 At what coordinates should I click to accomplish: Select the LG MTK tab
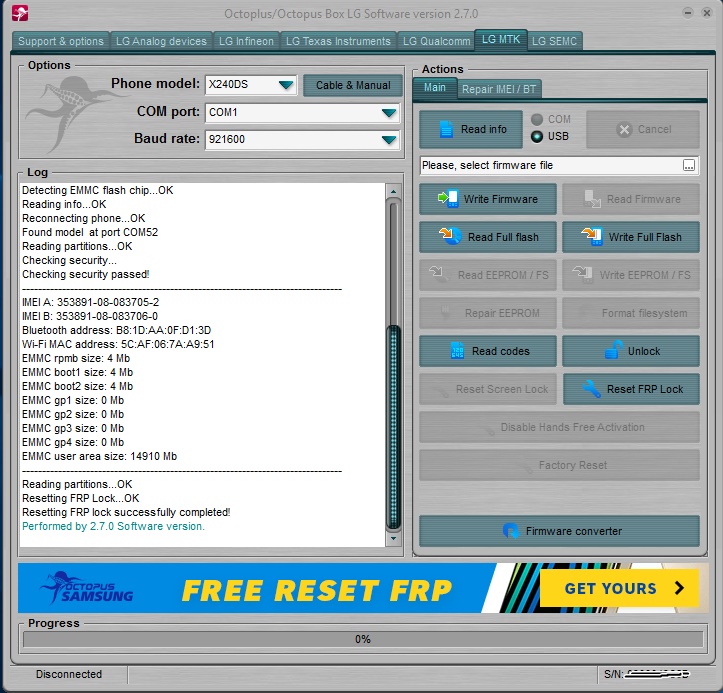(x=501, y=40)
